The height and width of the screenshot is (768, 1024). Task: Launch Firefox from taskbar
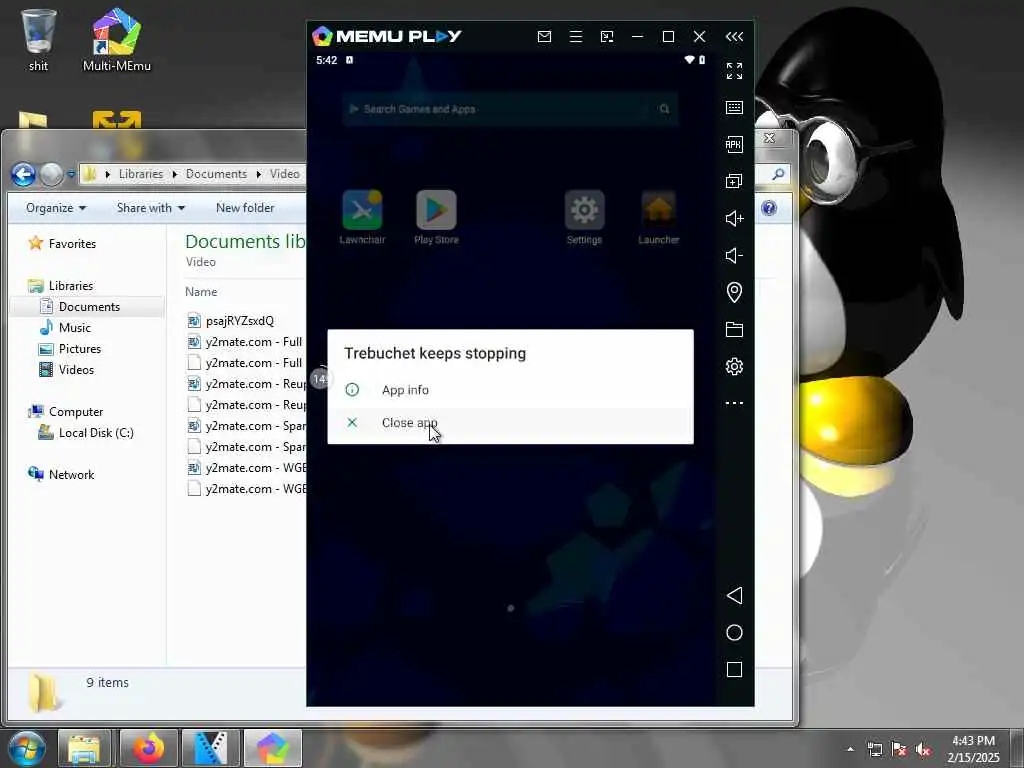pos(149,748)
